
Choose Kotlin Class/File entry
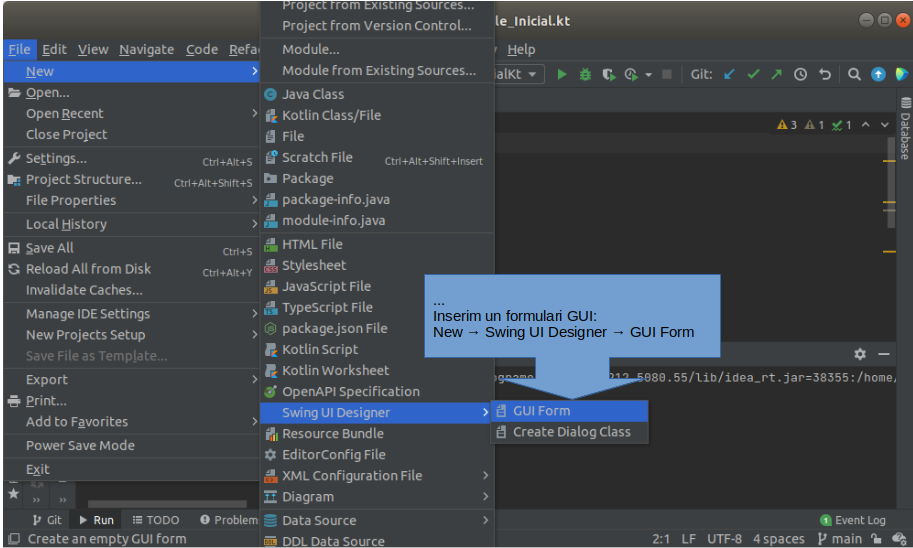pyautogui.click(x=377, y=115)
